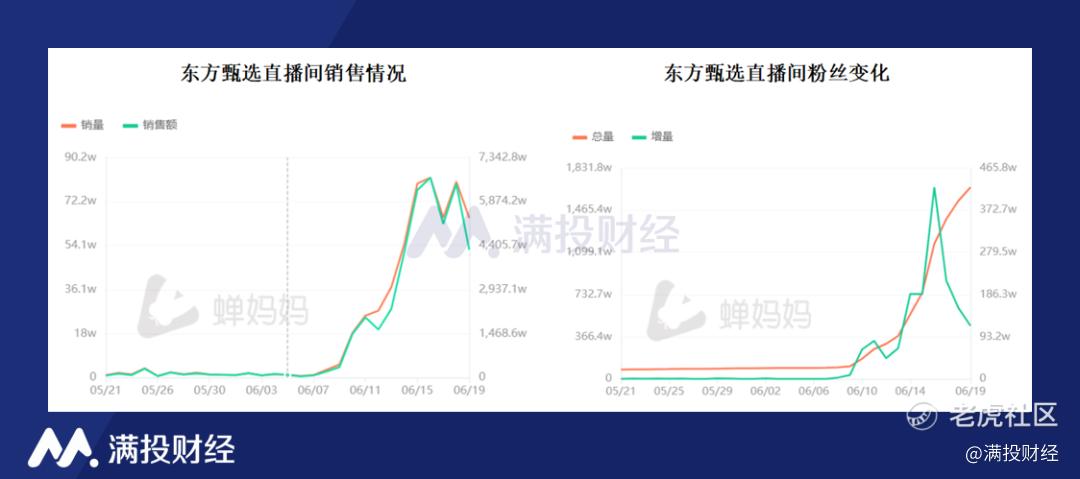Click the 06/10 date label
Viewport: 1080px width, 479px height.
[862, 391]
